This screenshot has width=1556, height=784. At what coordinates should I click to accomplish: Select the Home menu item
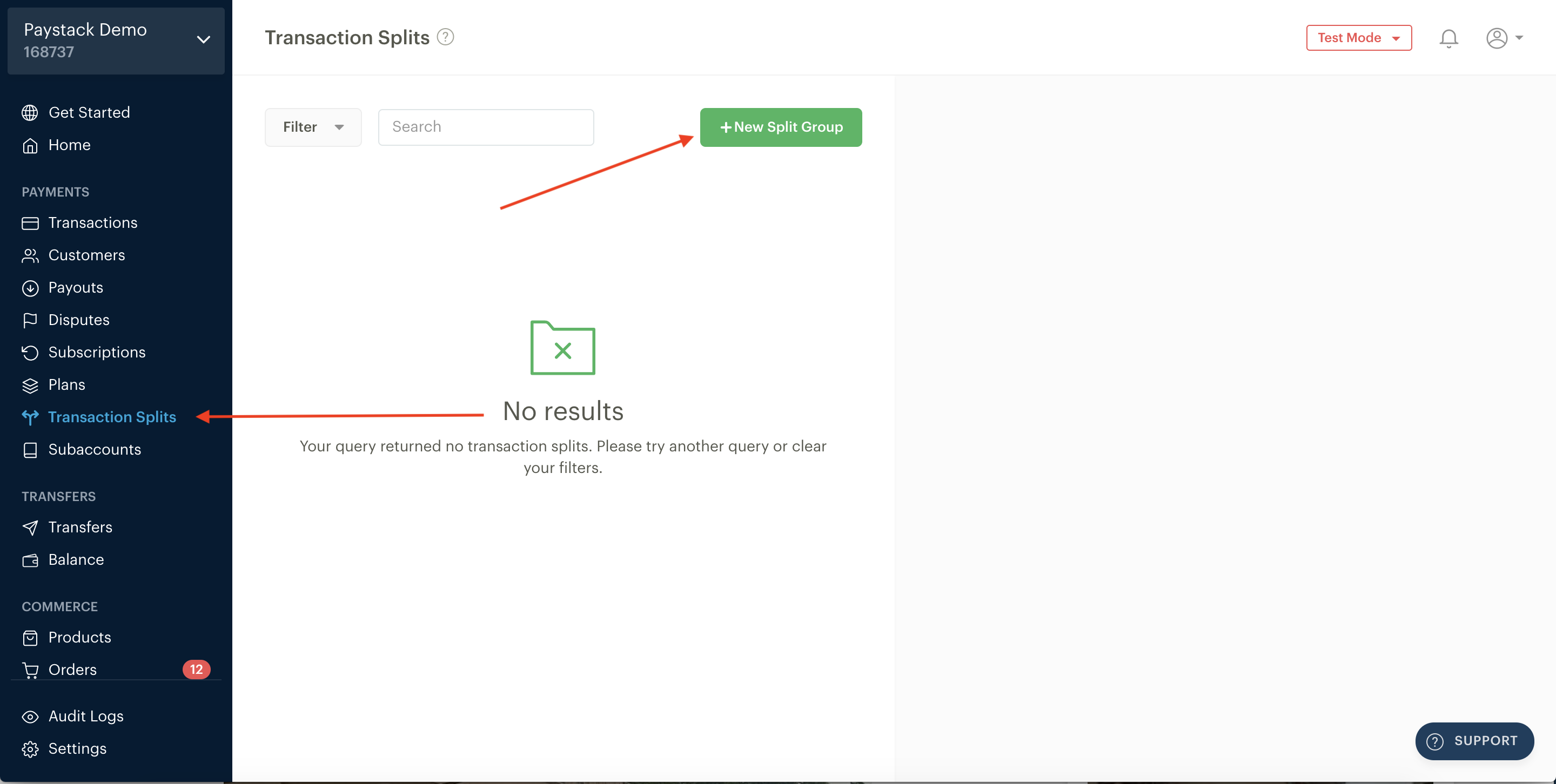[x=69, y=144]
